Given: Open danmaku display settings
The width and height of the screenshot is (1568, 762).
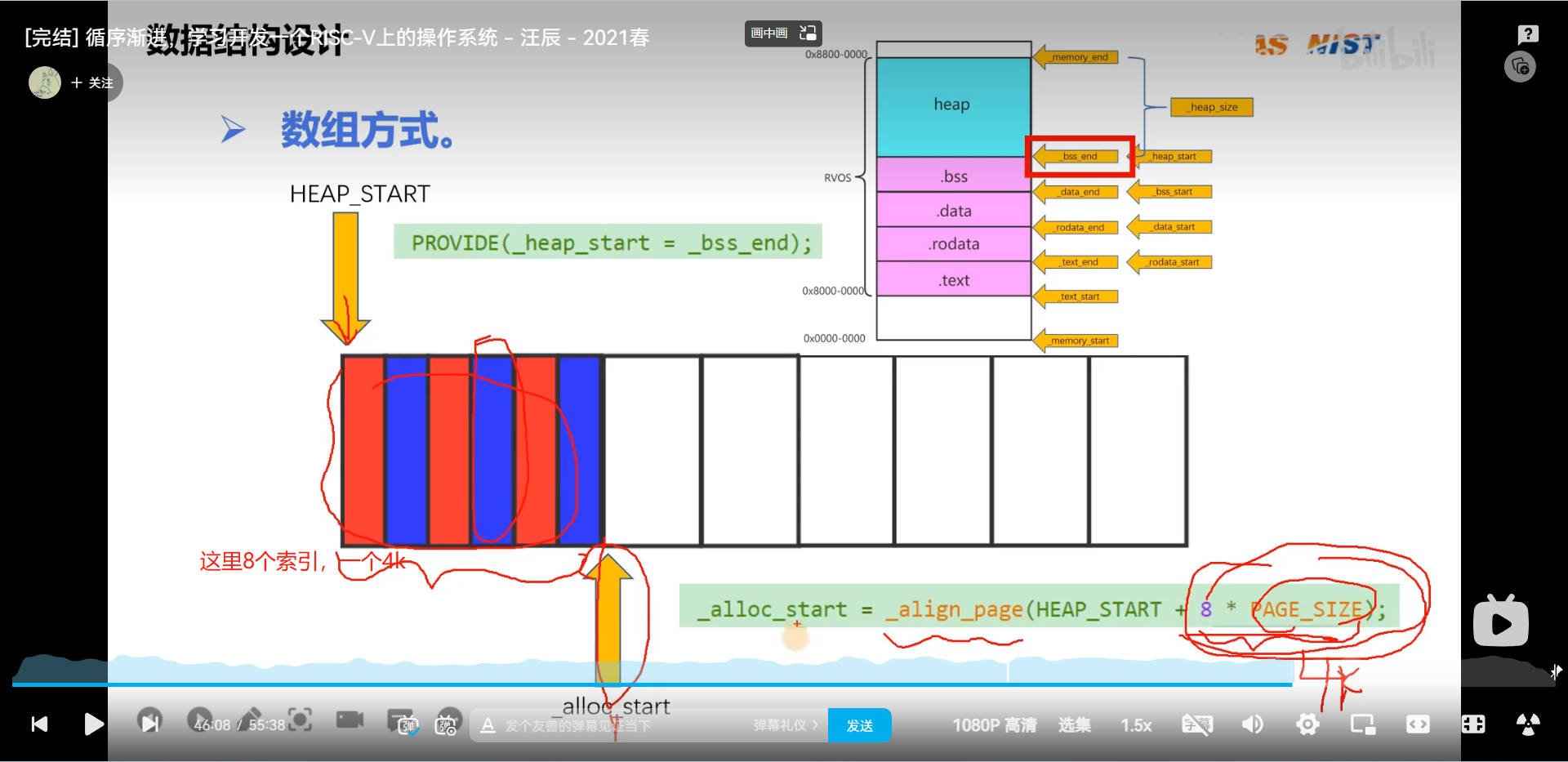Looking at the screenshot, I should point(448,724).
